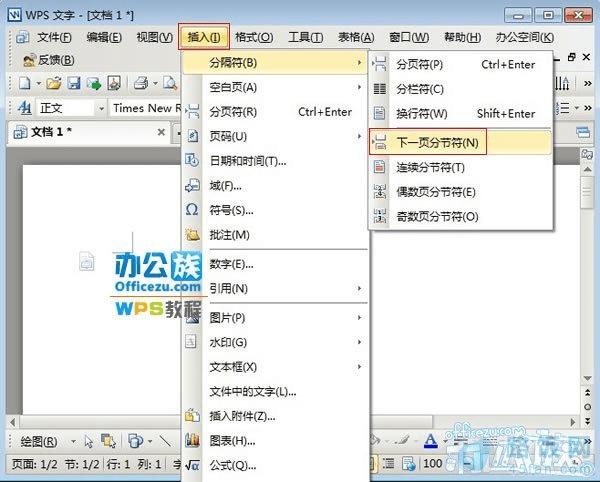
Task: Choose 分页符(P) in the submenu
Action: [x=461, y=64]
